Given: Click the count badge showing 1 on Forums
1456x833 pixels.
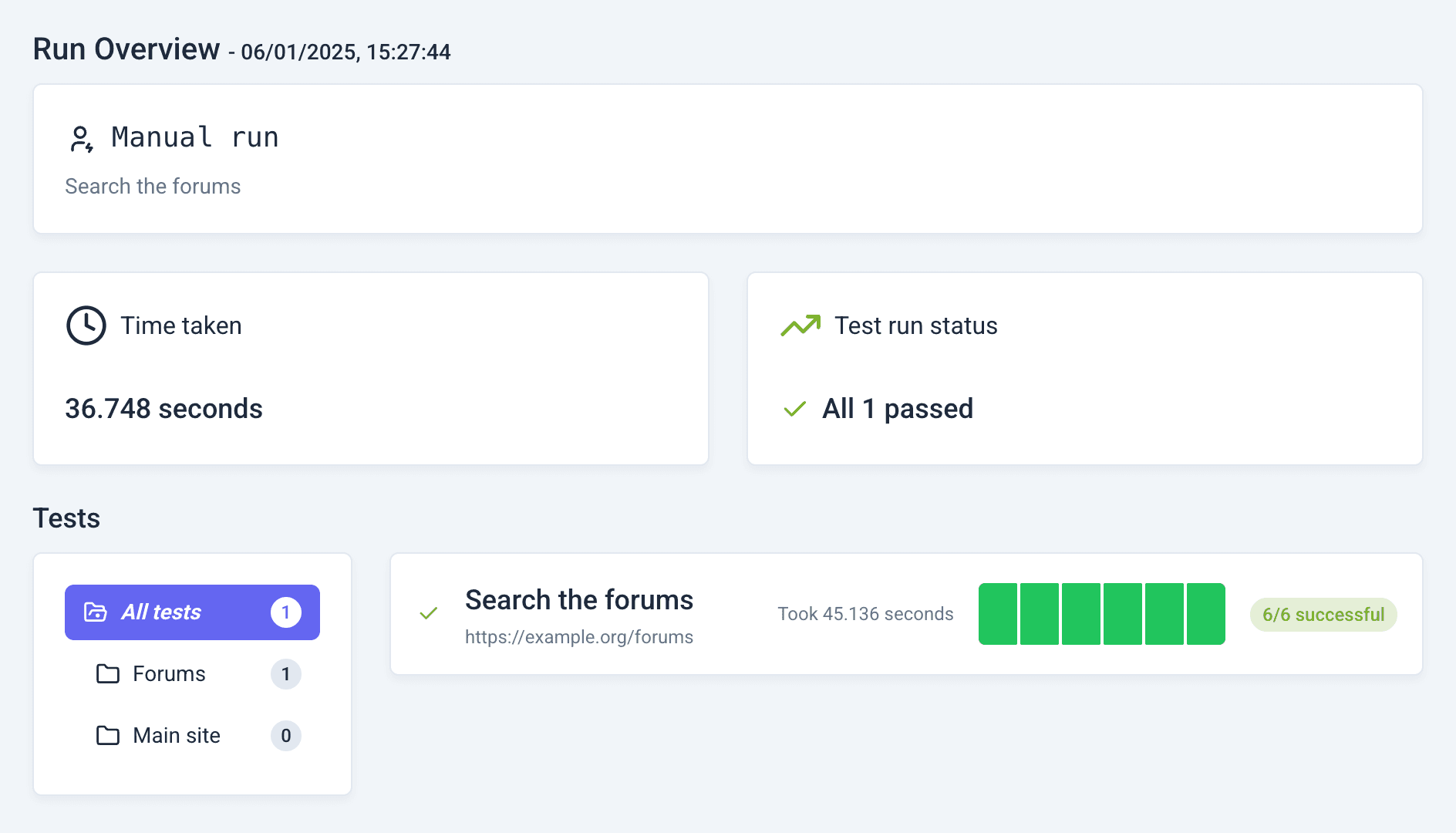Looking at the screenshot, I should tap(286, 673).
